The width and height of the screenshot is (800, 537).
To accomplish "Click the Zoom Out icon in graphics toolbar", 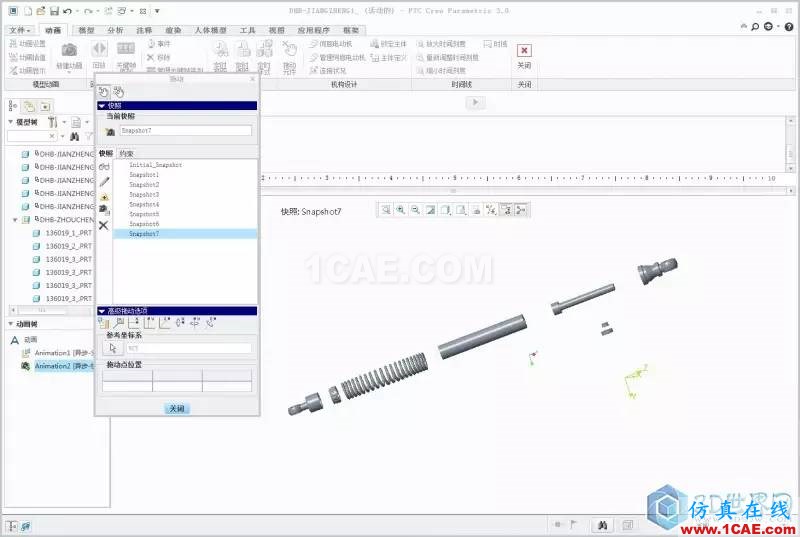I will pyautogui.click(x=416, y=210).
